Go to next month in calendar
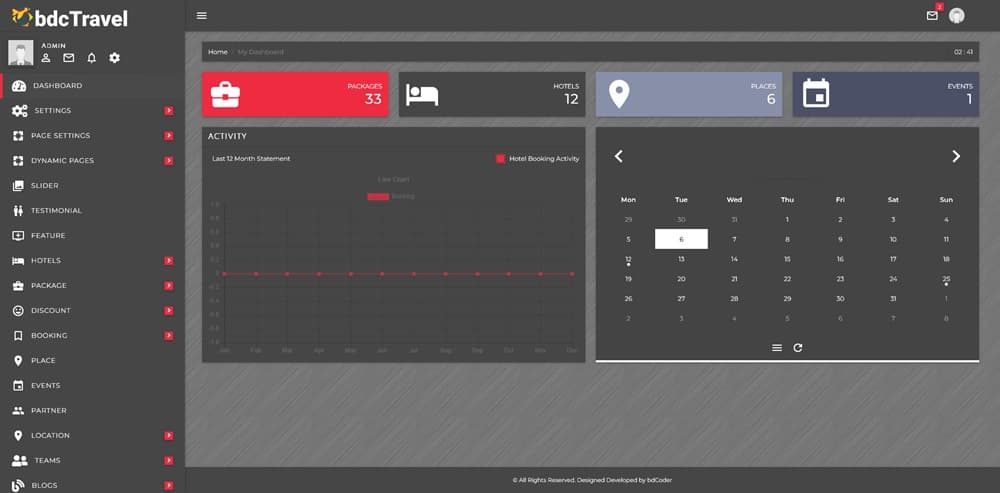 [x=956, y=156]
